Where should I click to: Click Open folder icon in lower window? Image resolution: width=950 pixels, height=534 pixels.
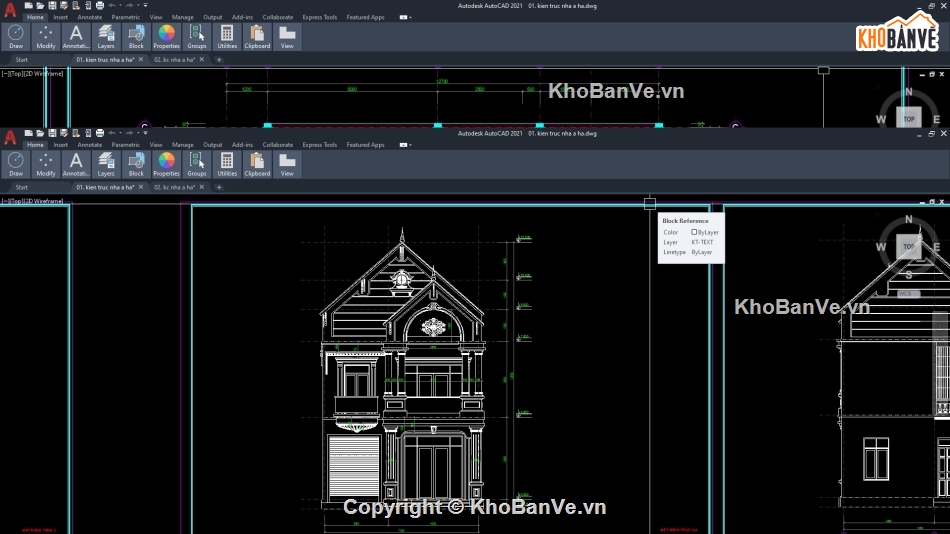pos(40,133)
